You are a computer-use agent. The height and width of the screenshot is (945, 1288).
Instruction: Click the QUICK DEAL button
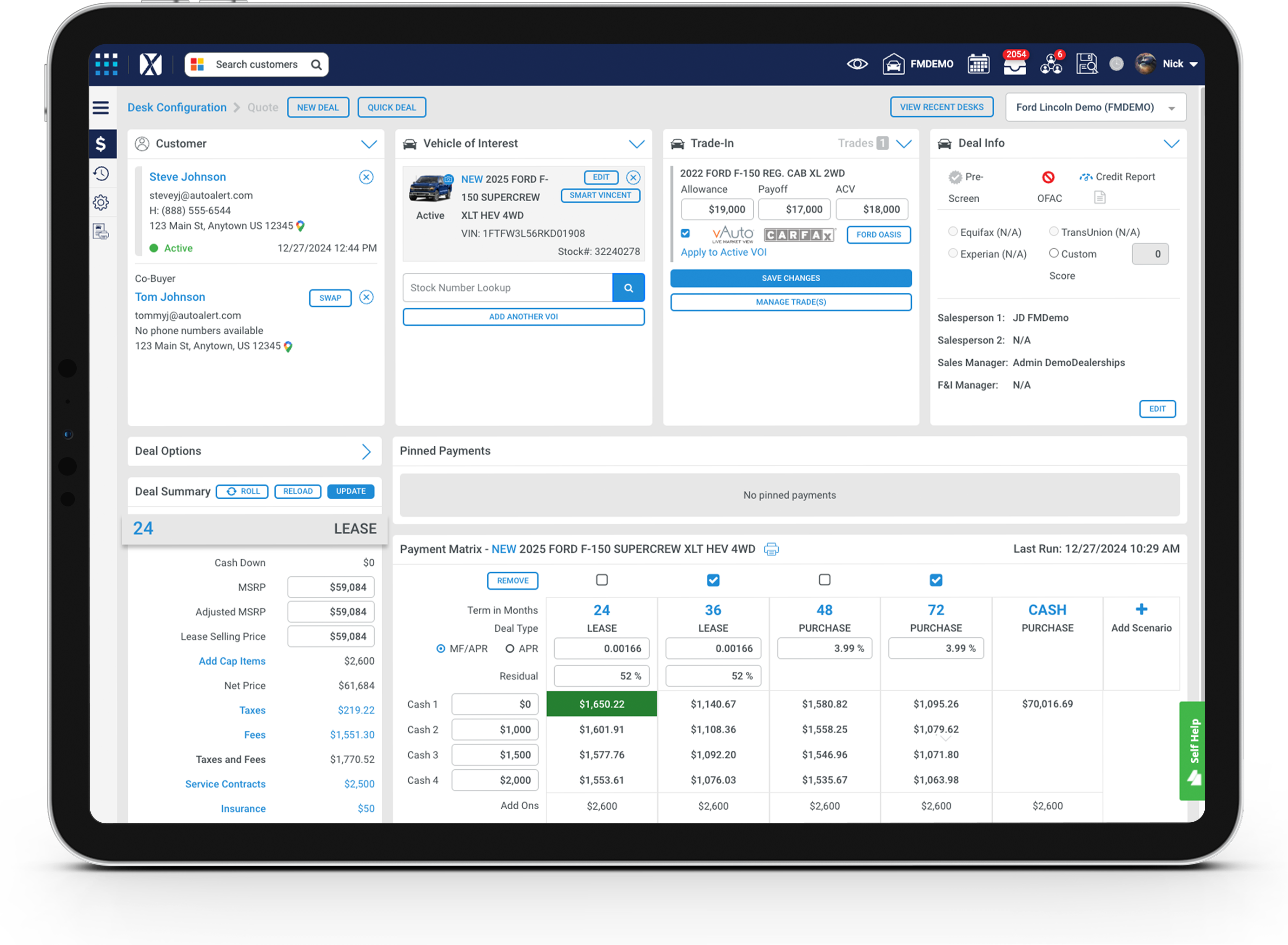(x=392, y=107)
